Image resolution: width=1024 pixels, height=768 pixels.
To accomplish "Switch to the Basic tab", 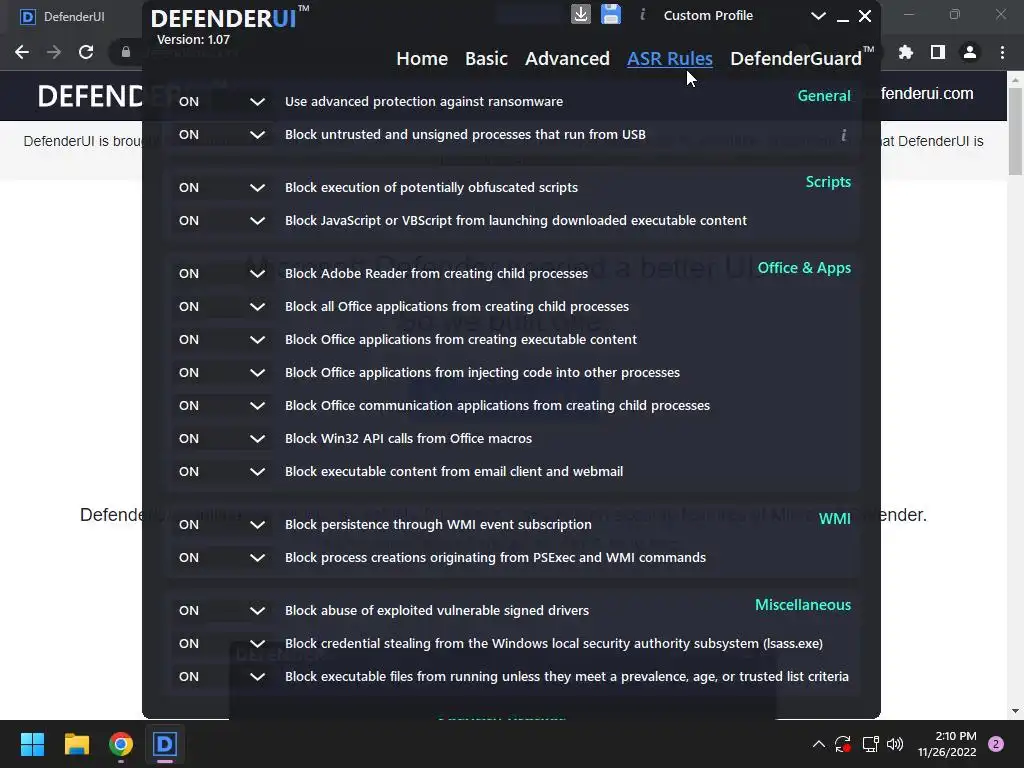I will (x=486, y=59).
